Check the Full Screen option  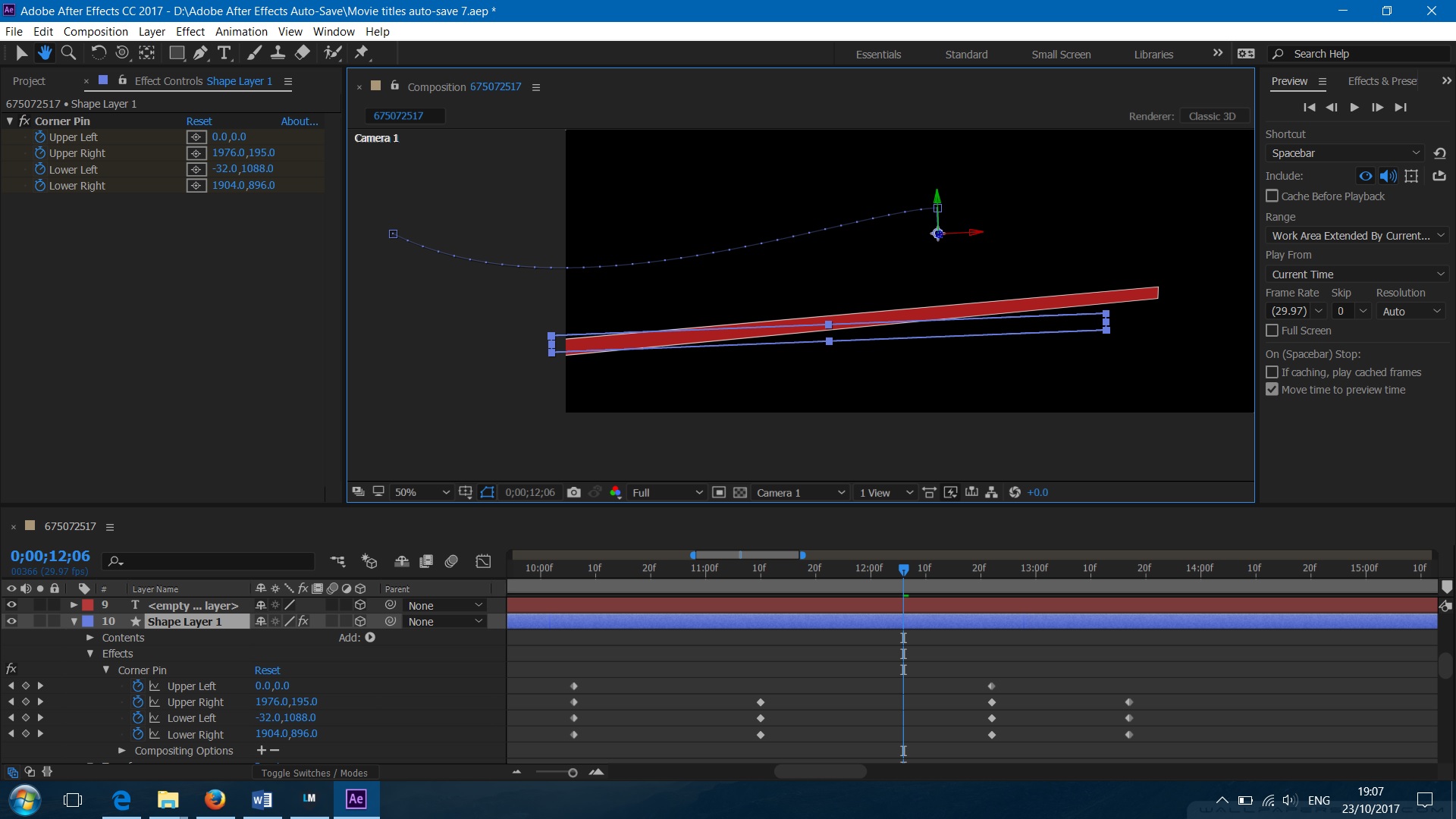click(1272, 331)
